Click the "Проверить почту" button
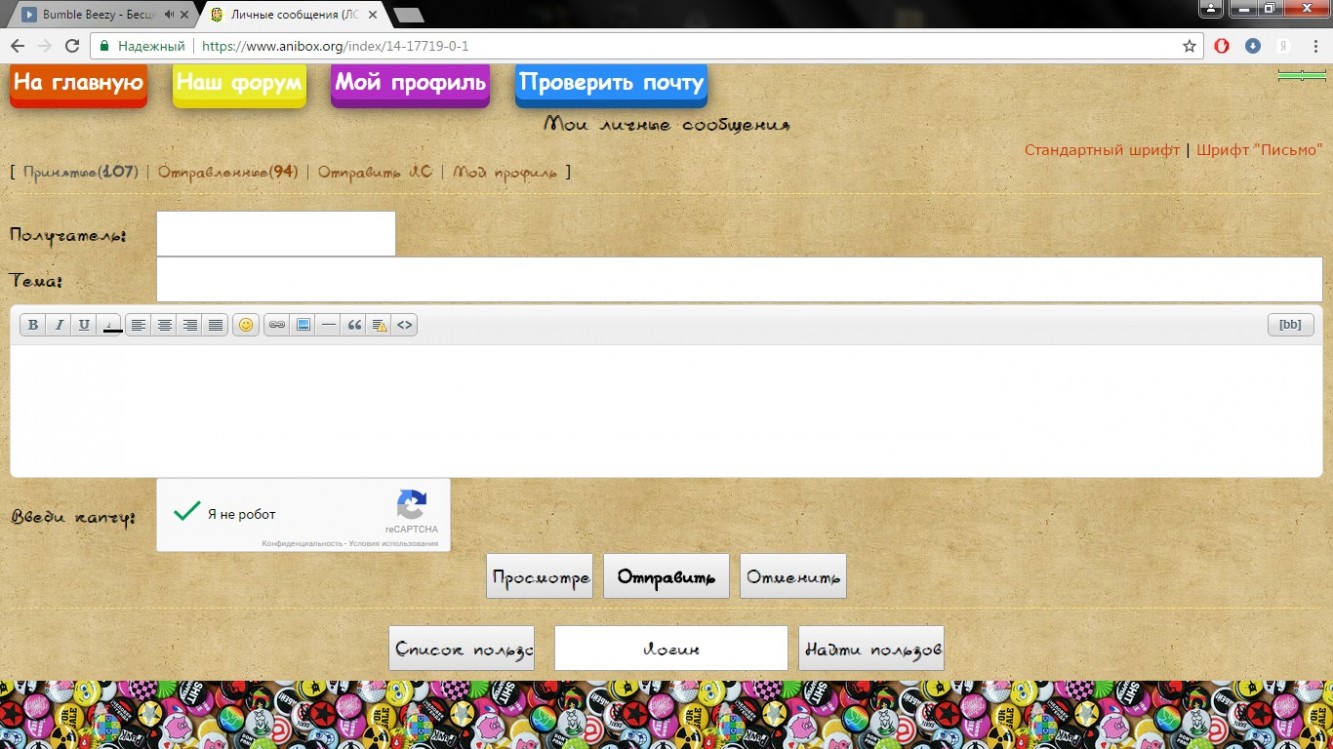 (x=611, y=84)
